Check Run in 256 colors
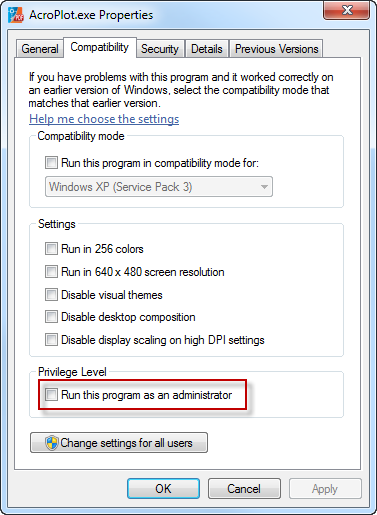This screenshot has height=515, width=377. pyautogui.click(x=51, y=249)
